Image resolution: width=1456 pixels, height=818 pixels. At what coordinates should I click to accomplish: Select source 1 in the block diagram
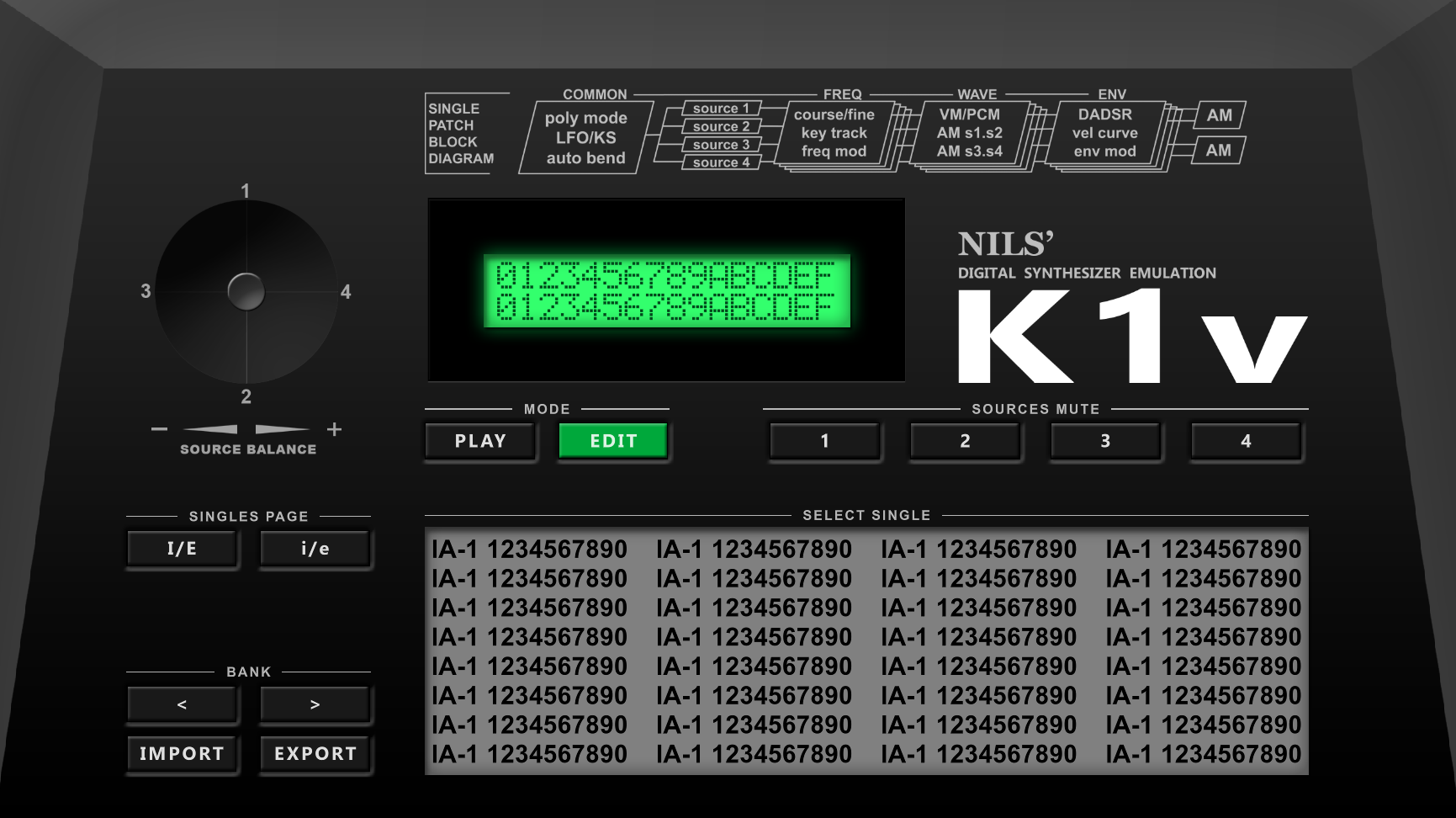point(722,108)
